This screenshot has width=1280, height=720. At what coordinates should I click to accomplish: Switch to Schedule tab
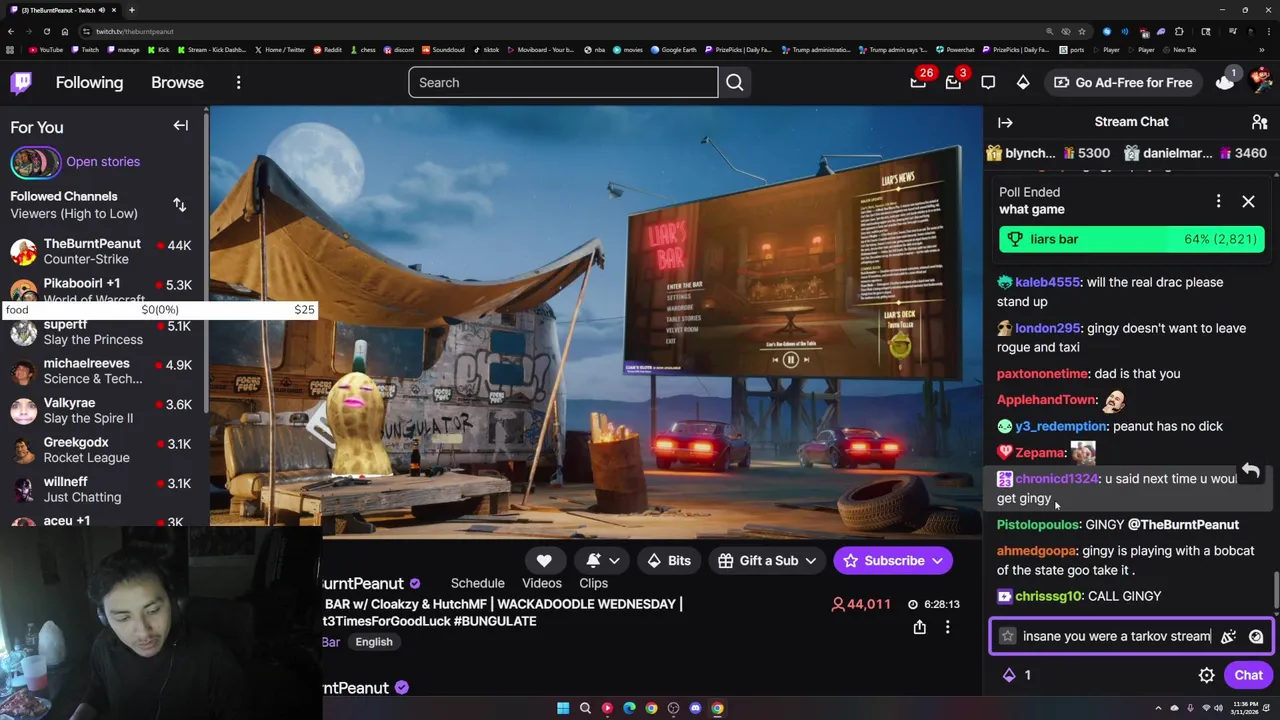pyautogui.click(x=477, y=583)
